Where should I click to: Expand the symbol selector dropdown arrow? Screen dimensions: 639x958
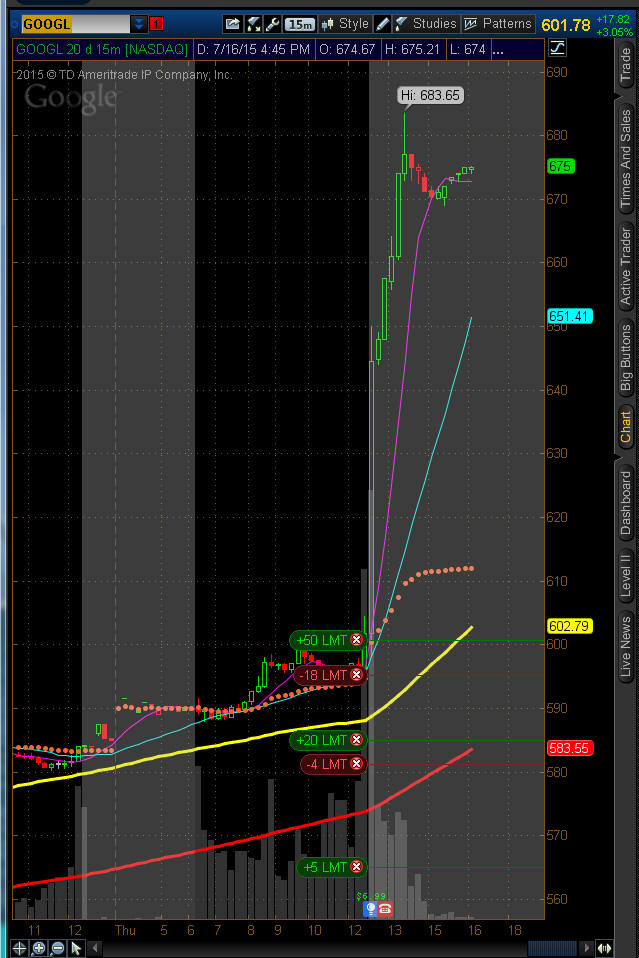pyautogui.click(x=139, y=24)
